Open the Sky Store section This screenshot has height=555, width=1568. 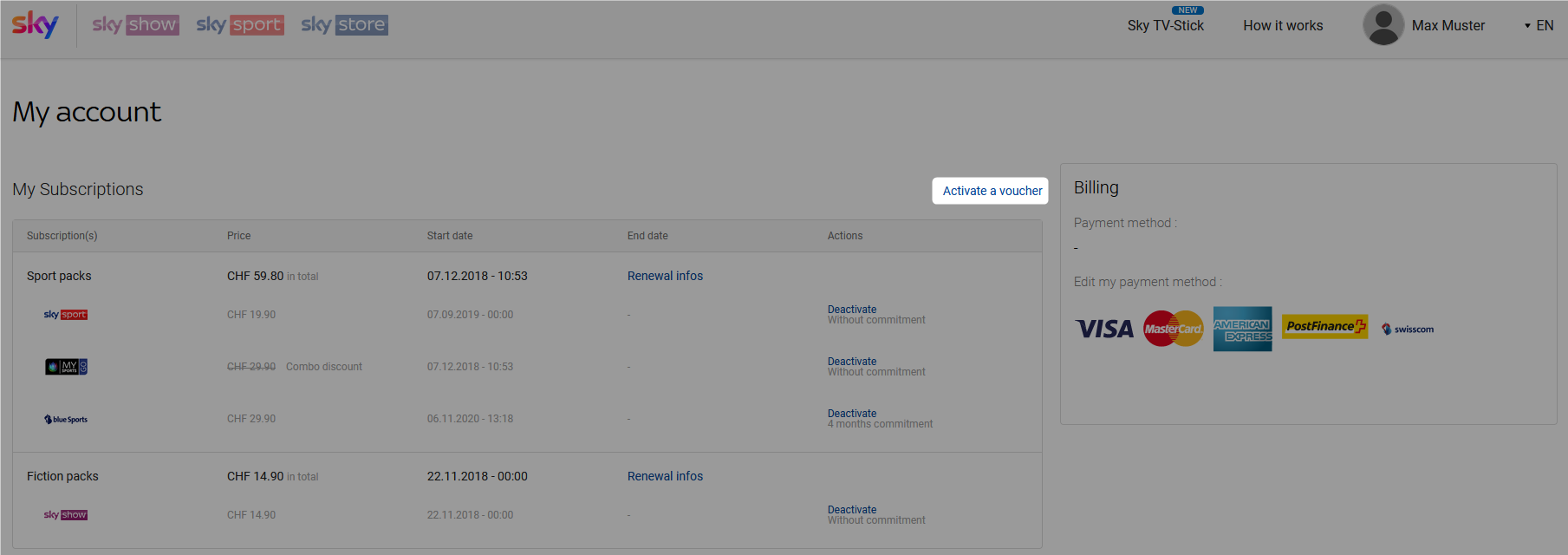click(x=344, y=25)
